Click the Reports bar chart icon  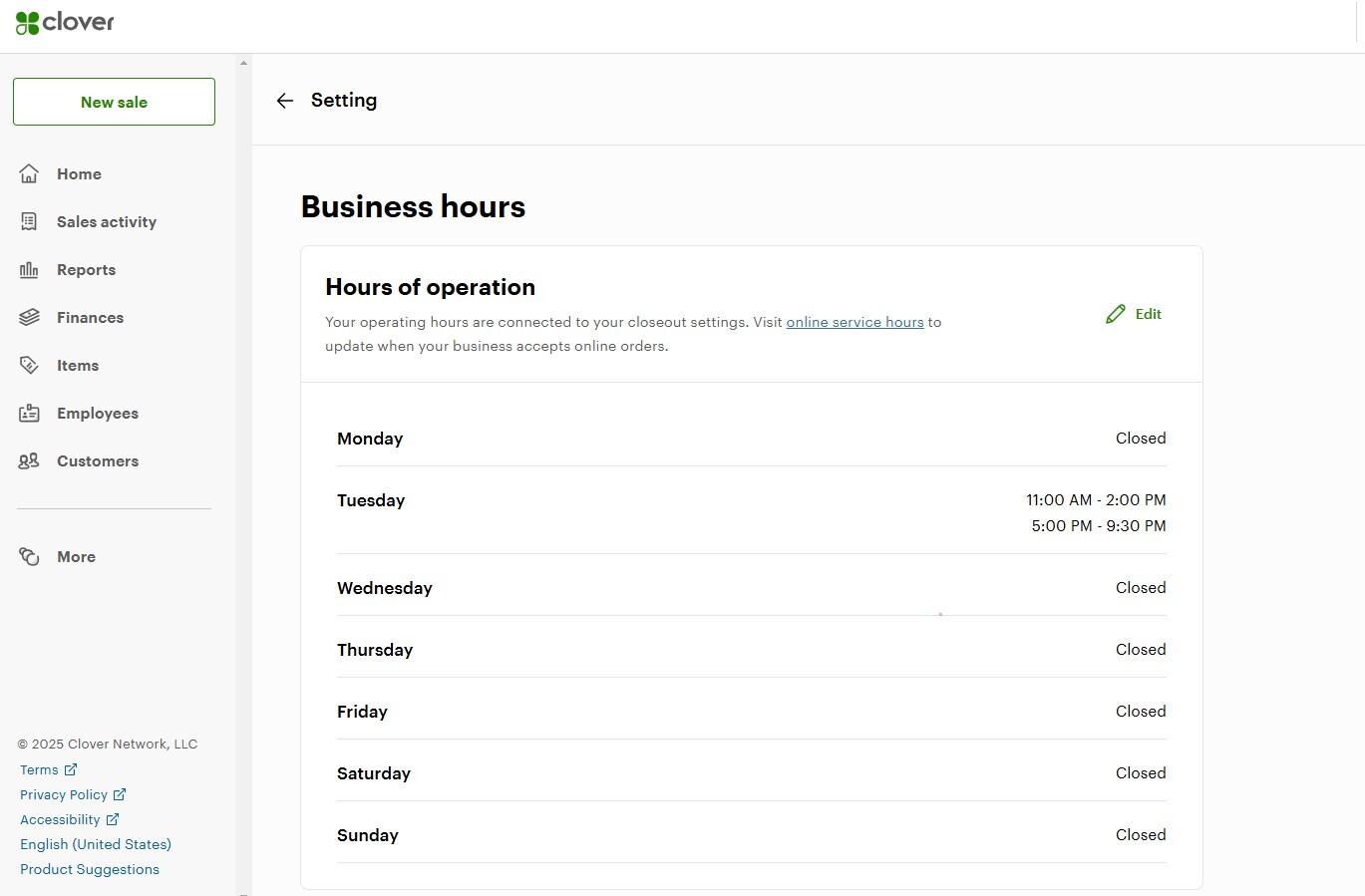tap(29, 270)
